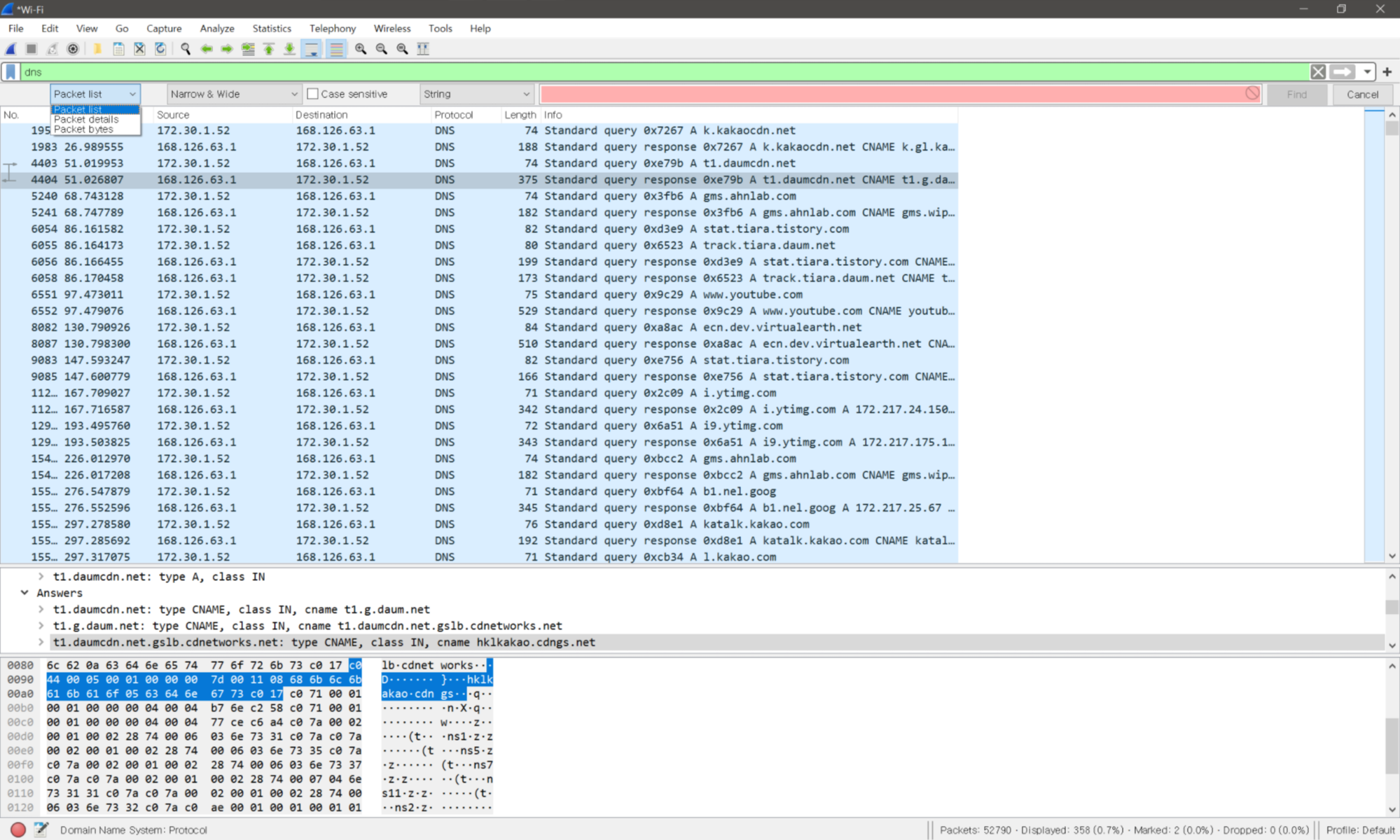Go forward in packet history
This screenshot has width=1400, height=840.
(227, 49)
